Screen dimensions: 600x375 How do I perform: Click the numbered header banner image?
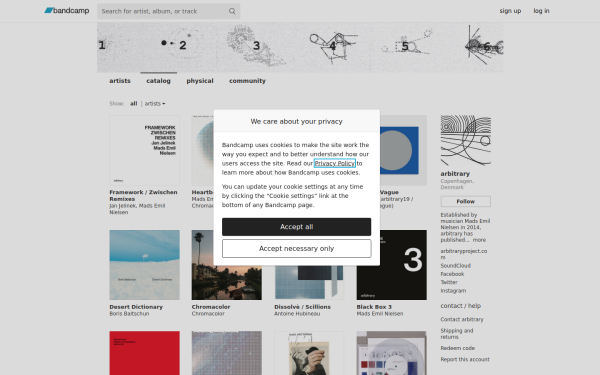pyautogui.click(x=300, y=47)
